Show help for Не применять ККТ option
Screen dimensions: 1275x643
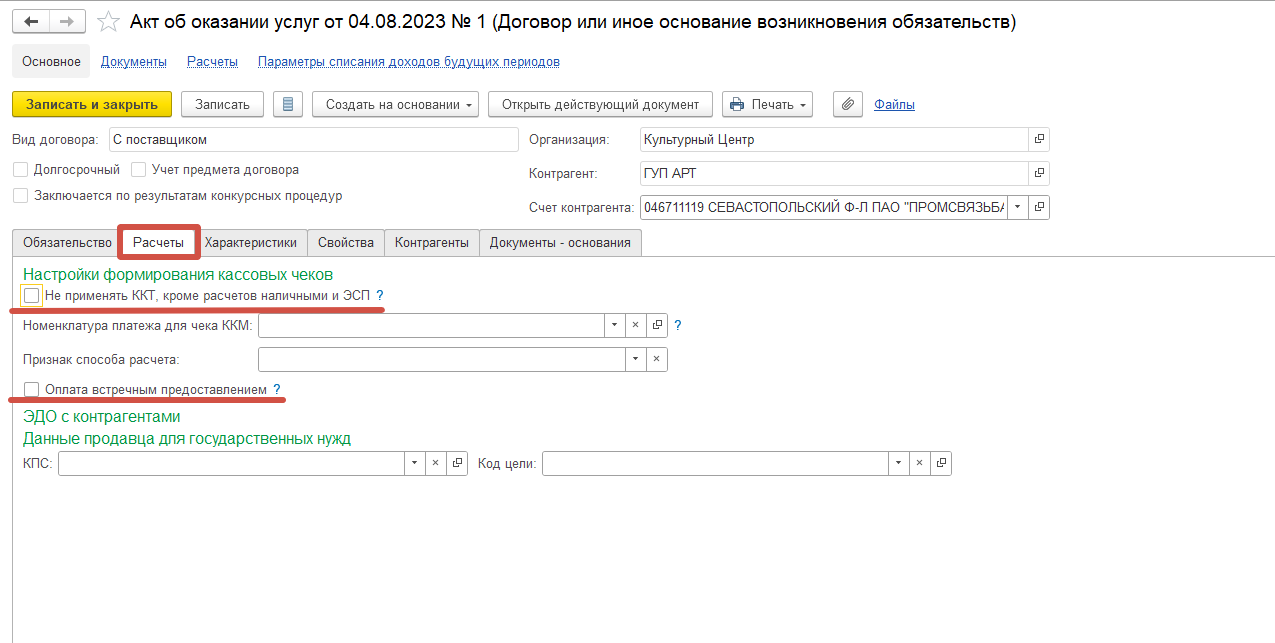pos(380,296)
